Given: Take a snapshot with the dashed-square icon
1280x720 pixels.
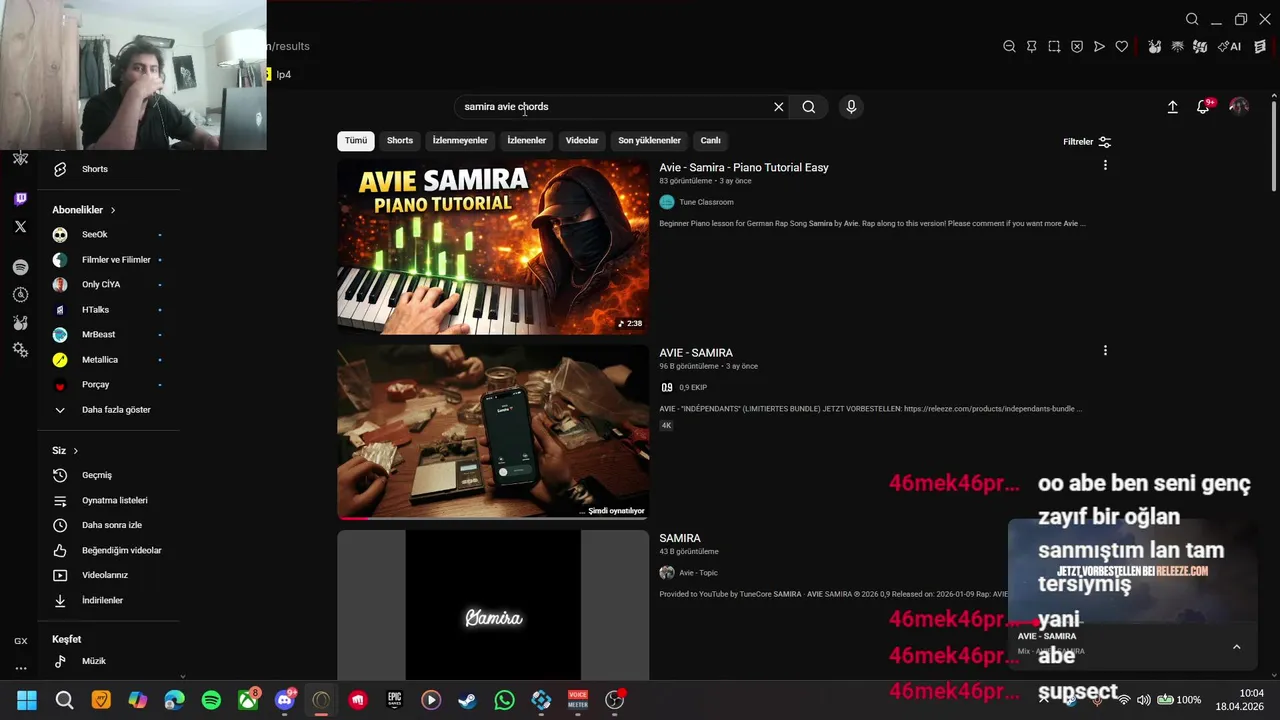Looking at the screenshot, I should [x=1054, y=46].
